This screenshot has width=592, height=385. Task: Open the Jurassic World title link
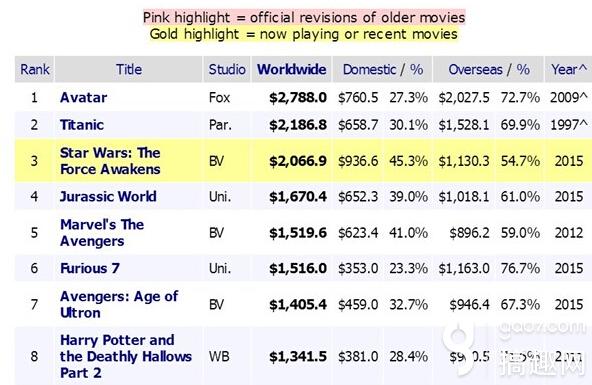click(108, 196)
